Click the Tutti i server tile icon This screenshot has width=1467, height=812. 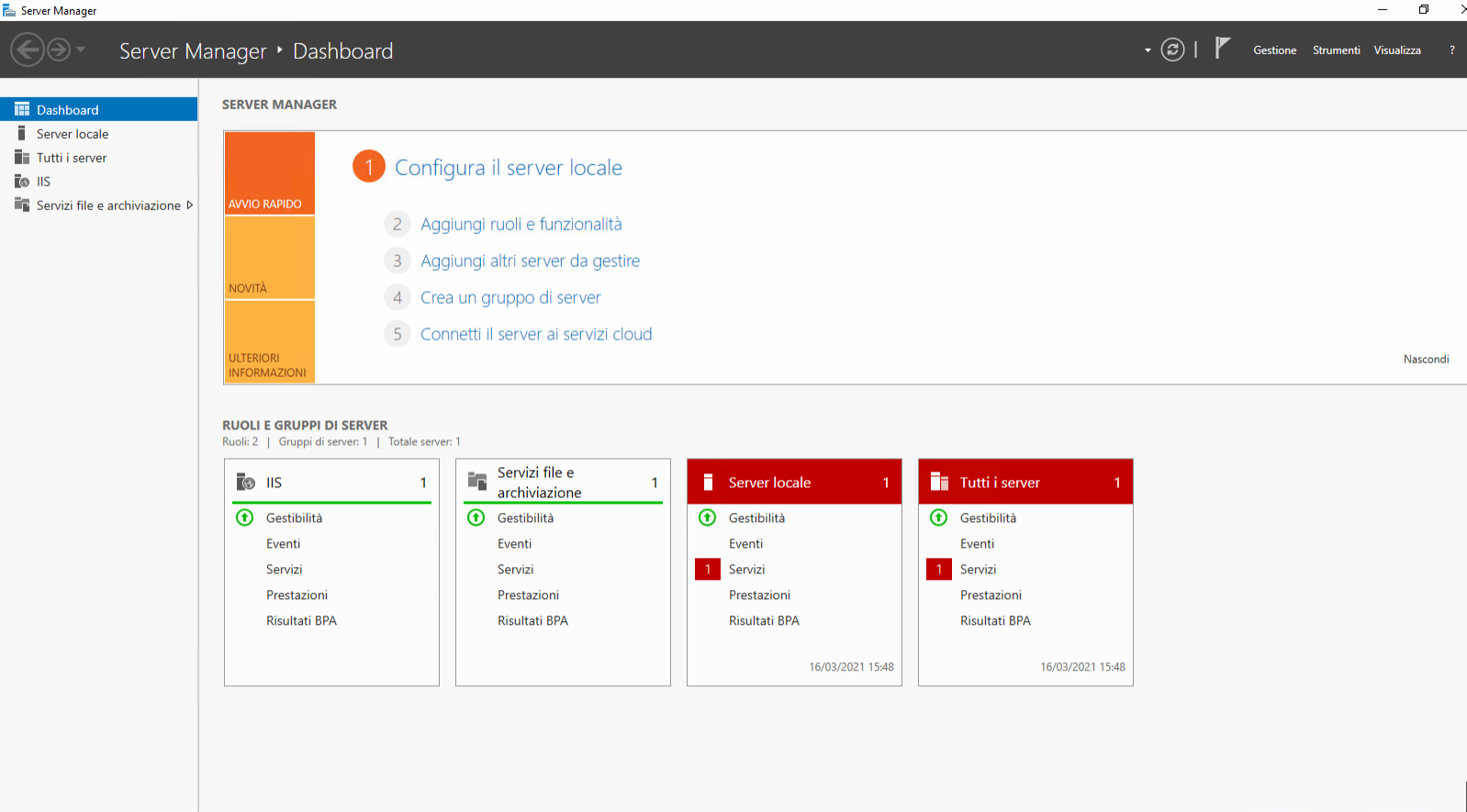tap(939, 482)
